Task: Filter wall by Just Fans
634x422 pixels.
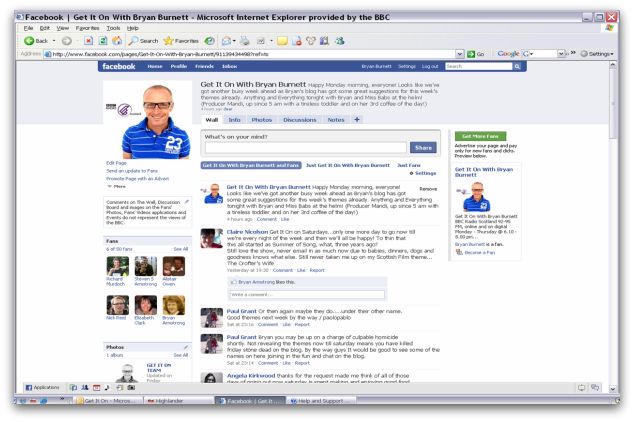Action: (x=409, y=164)
